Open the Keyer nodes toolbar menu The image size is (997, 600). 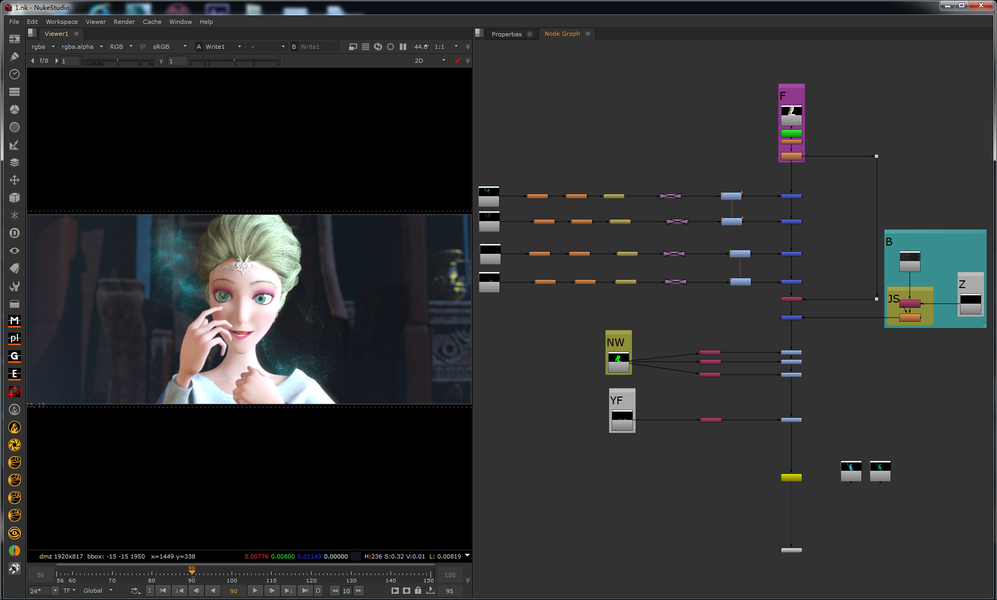(14, 145)
